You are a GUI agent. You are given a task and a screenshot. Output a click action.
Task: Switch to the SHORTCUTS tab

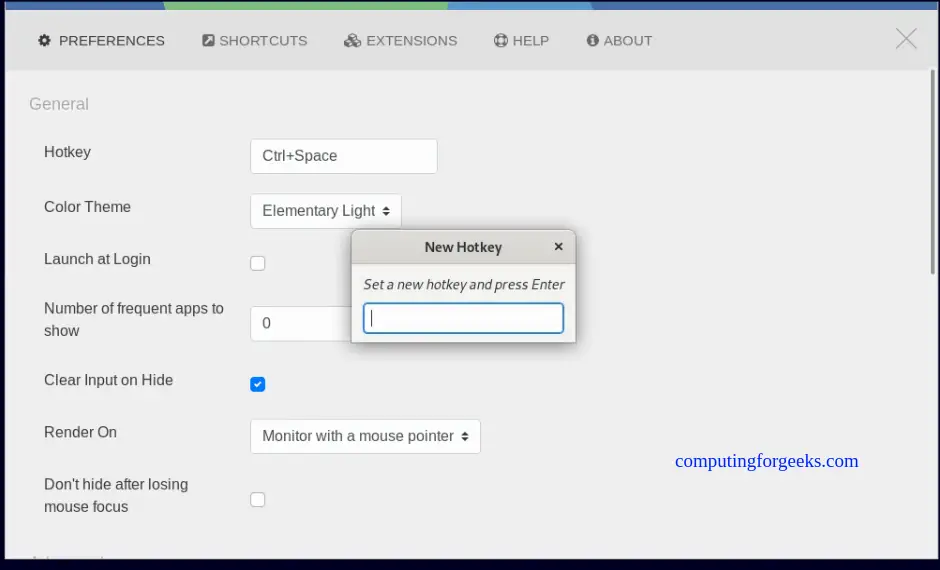(x=255, y=40)
